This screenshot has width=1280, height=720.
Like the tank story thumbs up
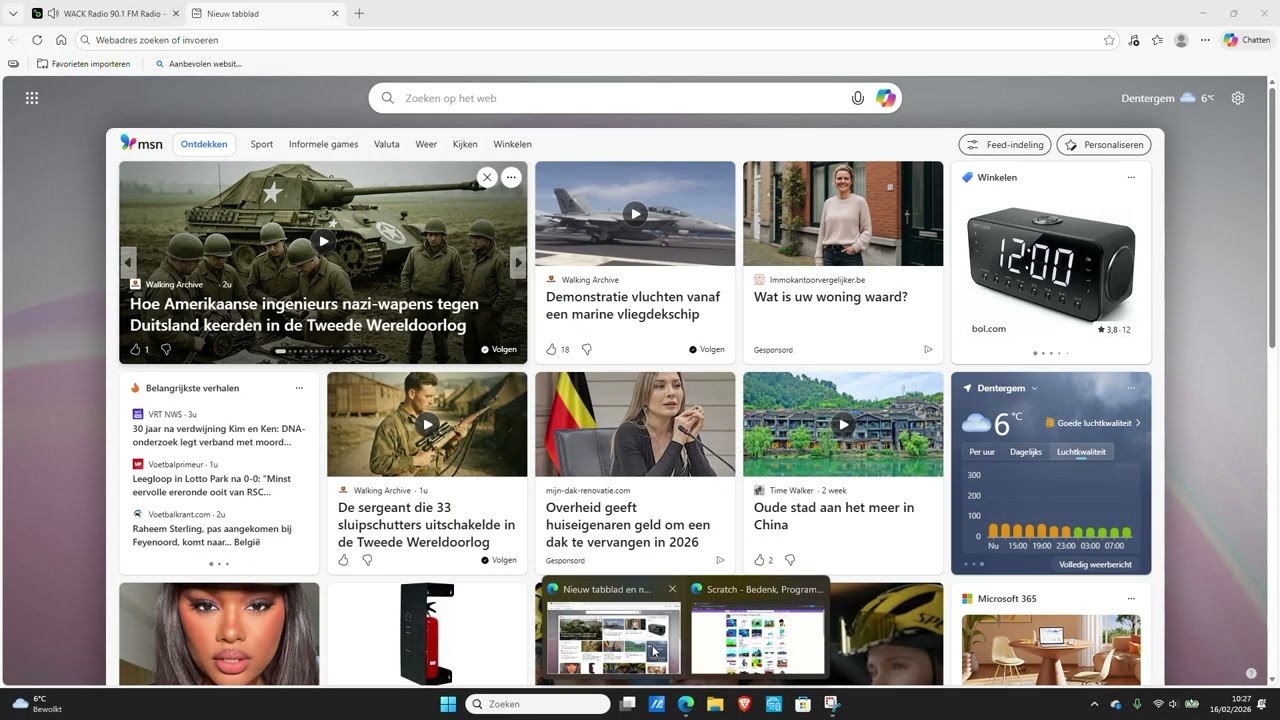coord(135,349)
